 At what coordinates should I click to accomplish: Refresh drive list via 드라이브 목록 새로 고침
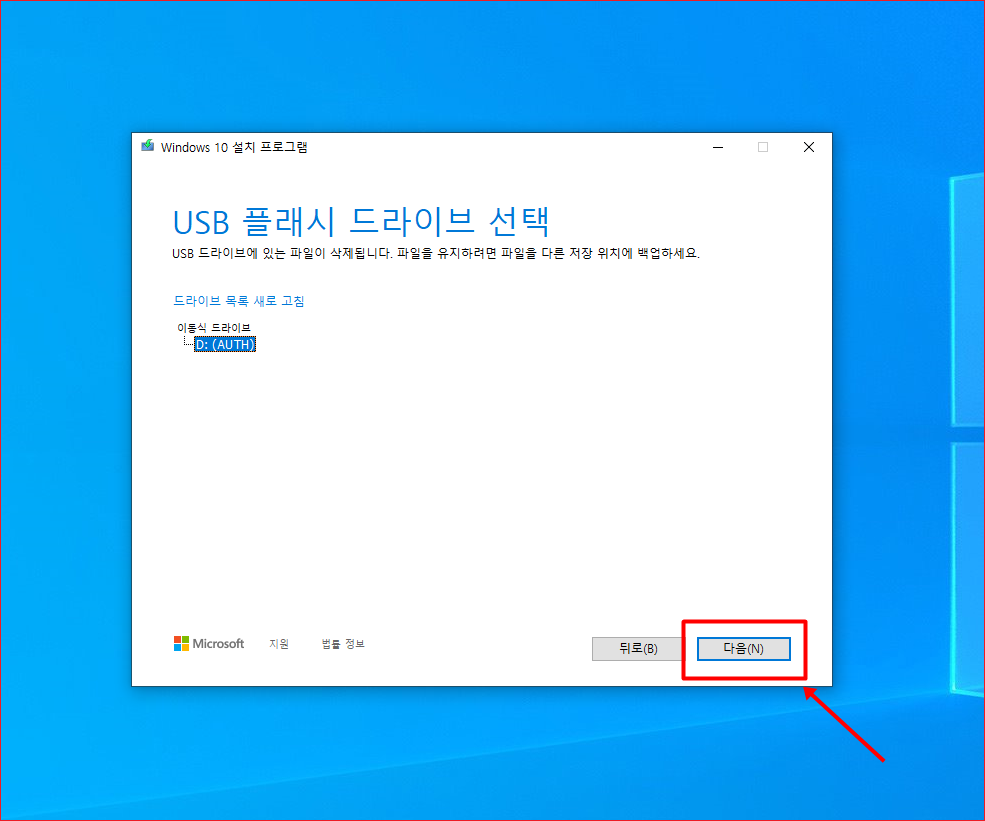click(x=239, y=301)
